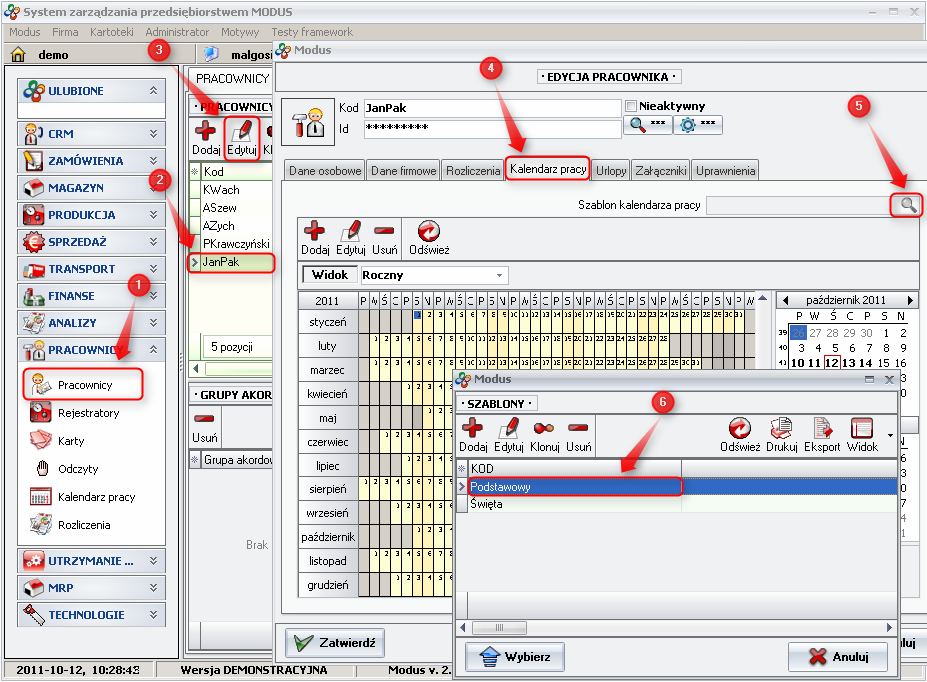Open Karty in the sidebar

[71, 441]
